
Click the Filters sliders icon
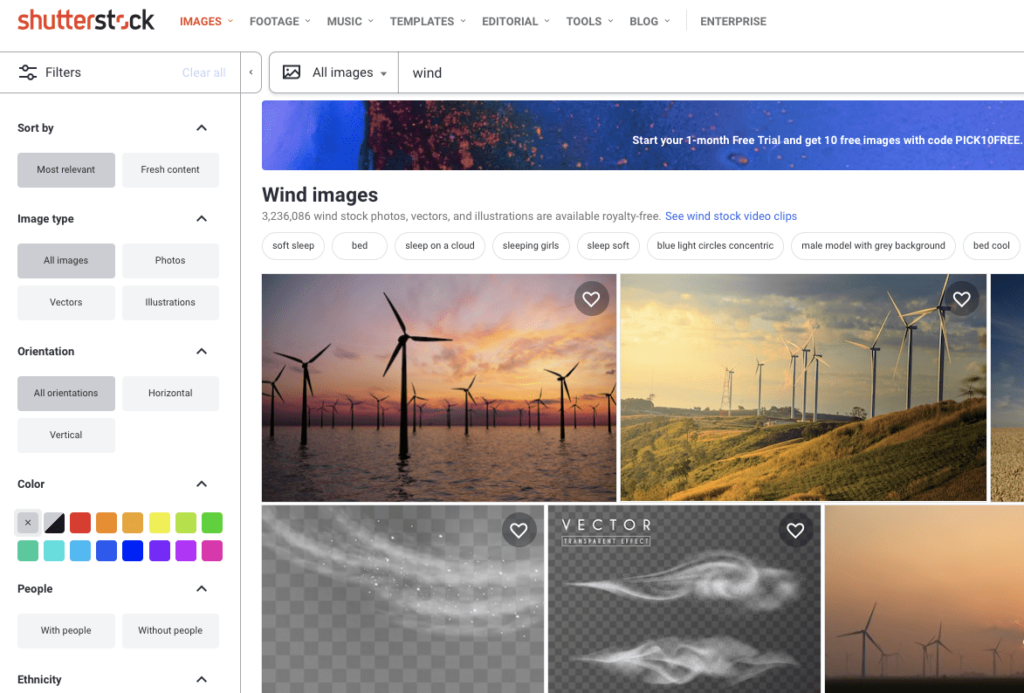[27, 72]
